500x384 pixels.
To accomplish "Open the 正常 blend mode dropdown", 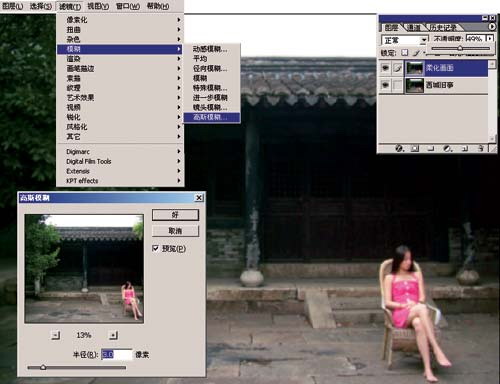I will coord(405,40).
